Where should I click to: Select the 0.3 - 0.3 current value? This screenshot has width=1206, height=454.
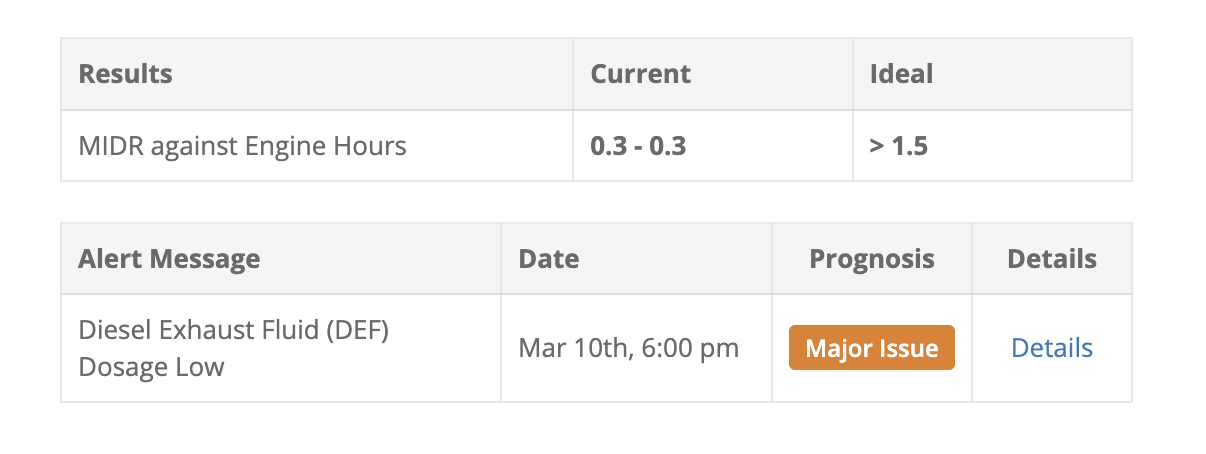(638, 146)
